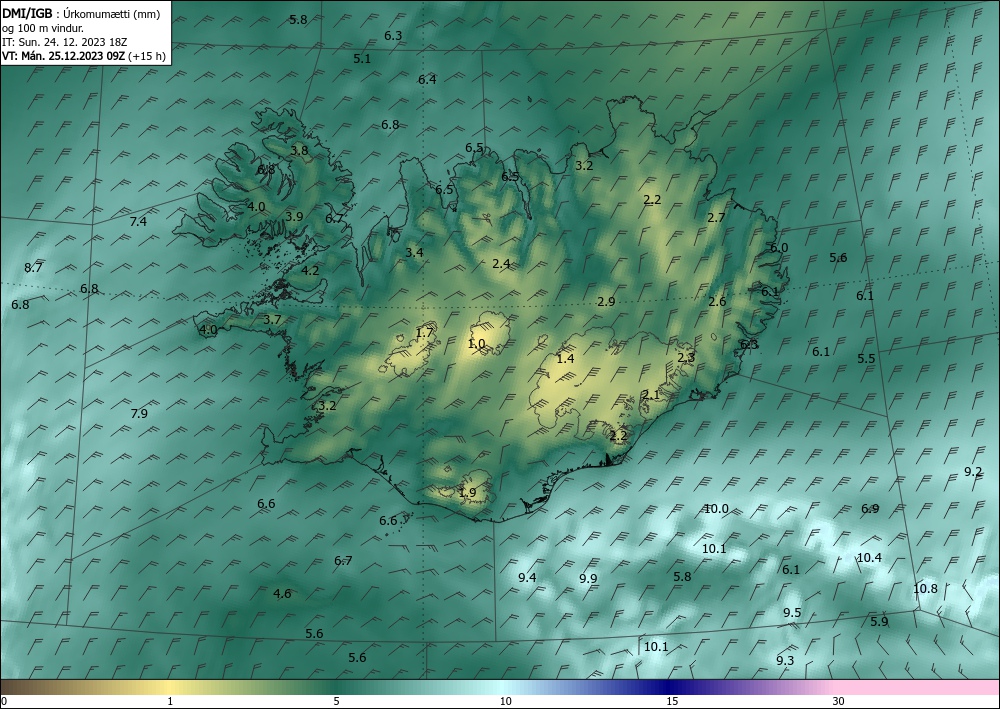This screenshot has width=1000, height=709.
Task: Click the 10.4 value on the map
Action: pos(869,558)
